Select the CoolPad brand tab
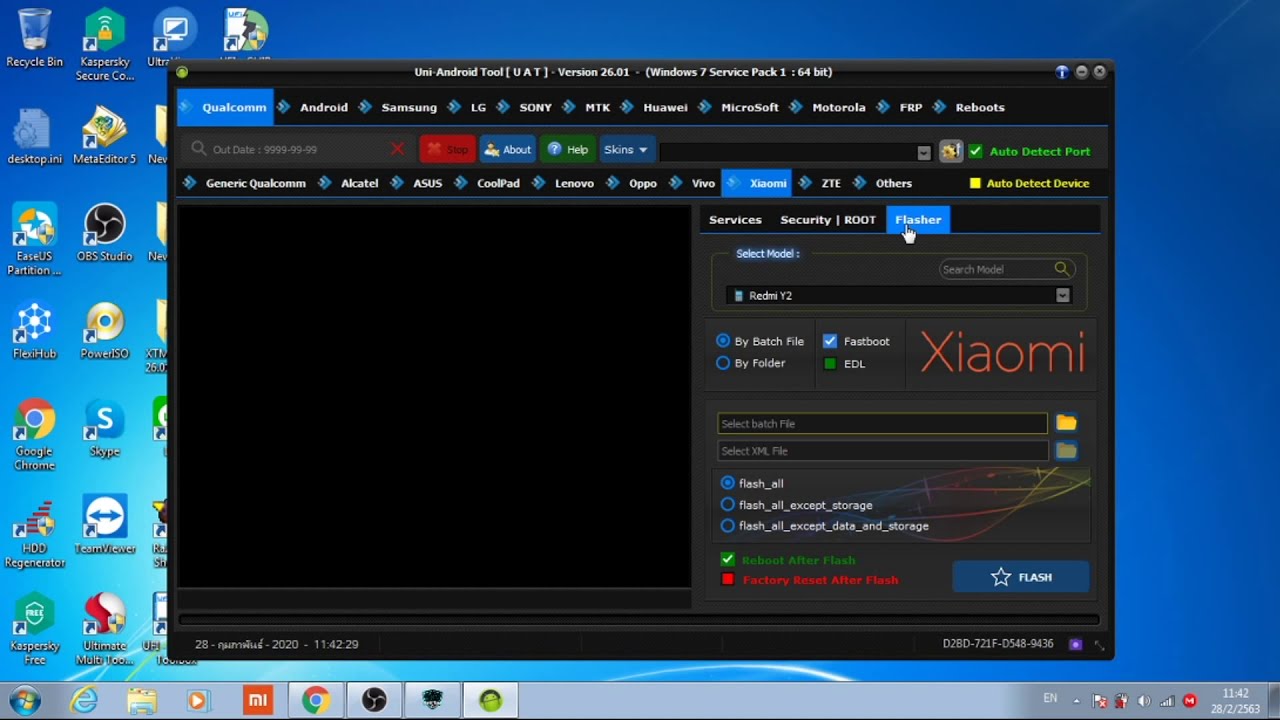This screenshot has height=720, width=1280. coord(488,183)
